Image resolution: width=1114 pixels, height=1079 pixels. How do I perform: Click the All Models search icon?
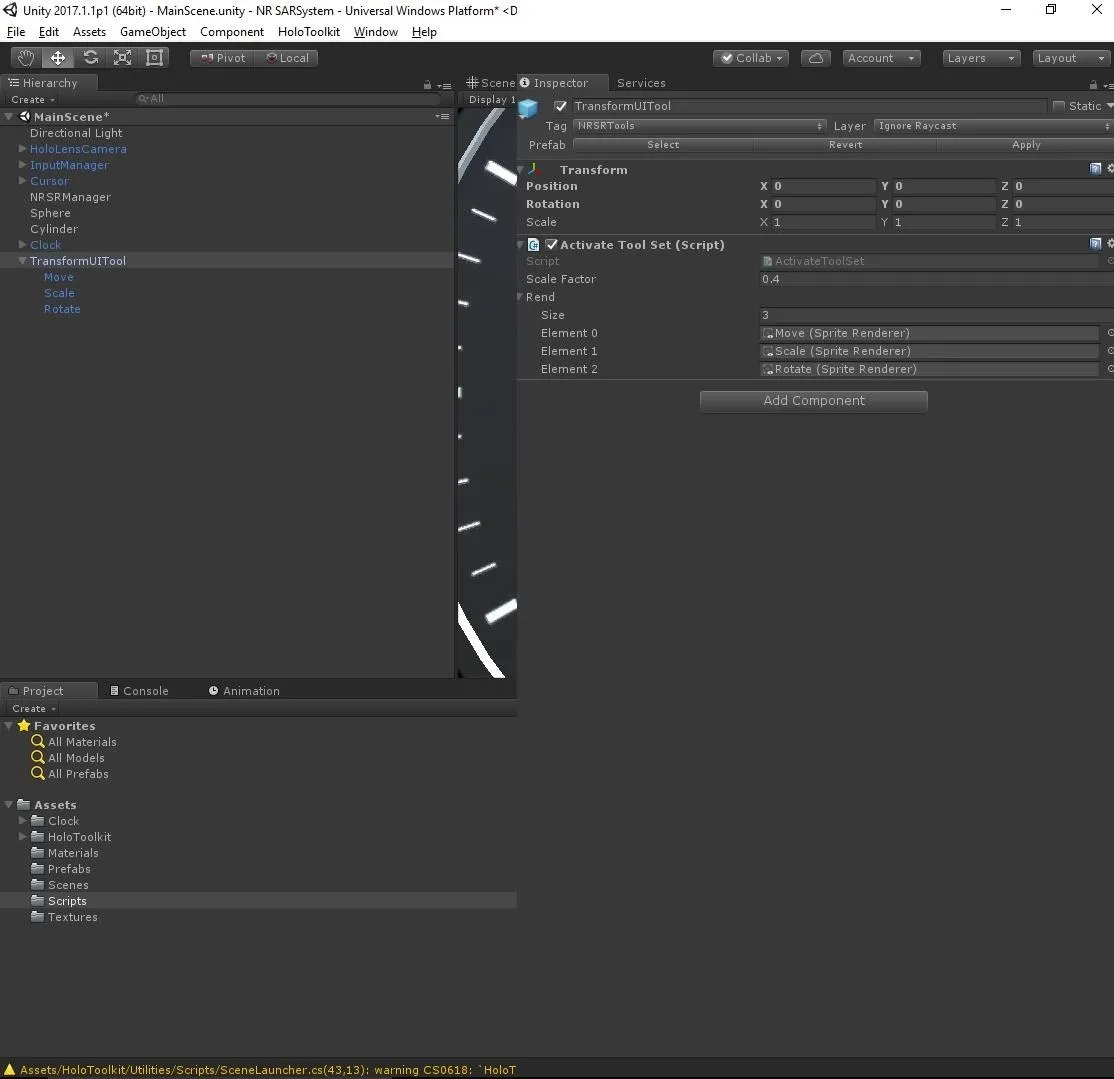click(x=38, y=757)
